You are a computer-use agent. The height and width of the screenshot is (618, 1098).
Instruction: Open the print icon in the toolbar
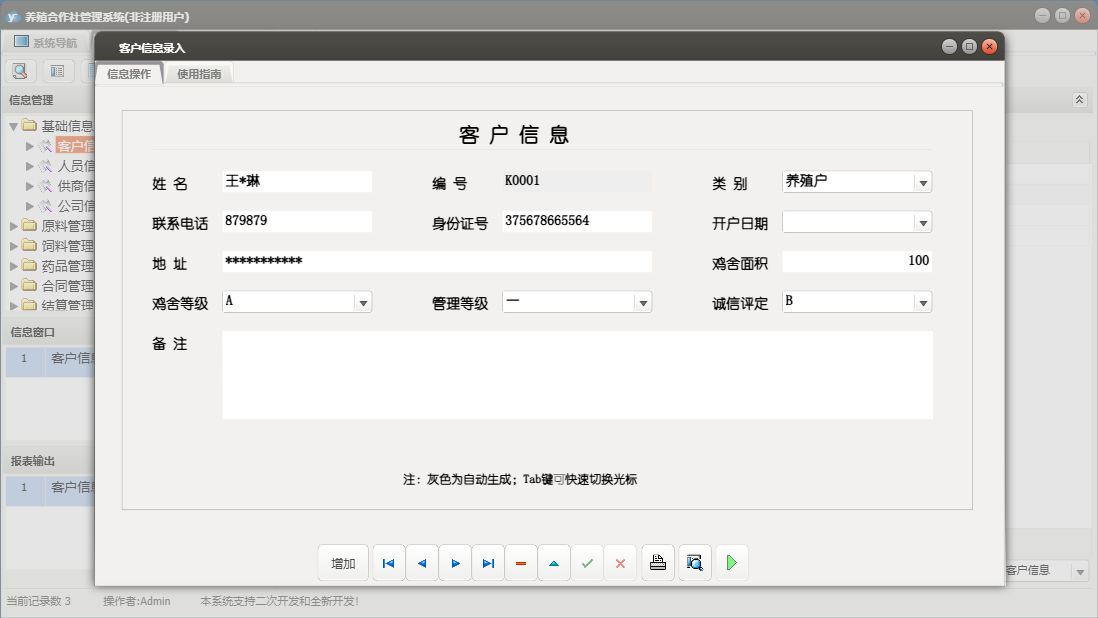click(x=657, y=562)
